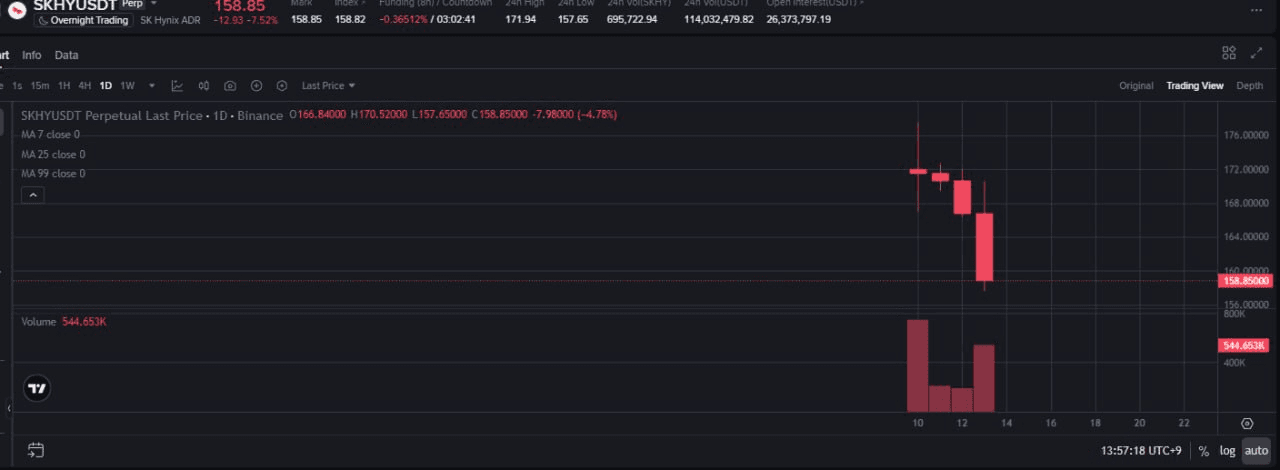Click the 544.653K volume axis label
Screen dimensions: 1280x470
click(1246, 345)
